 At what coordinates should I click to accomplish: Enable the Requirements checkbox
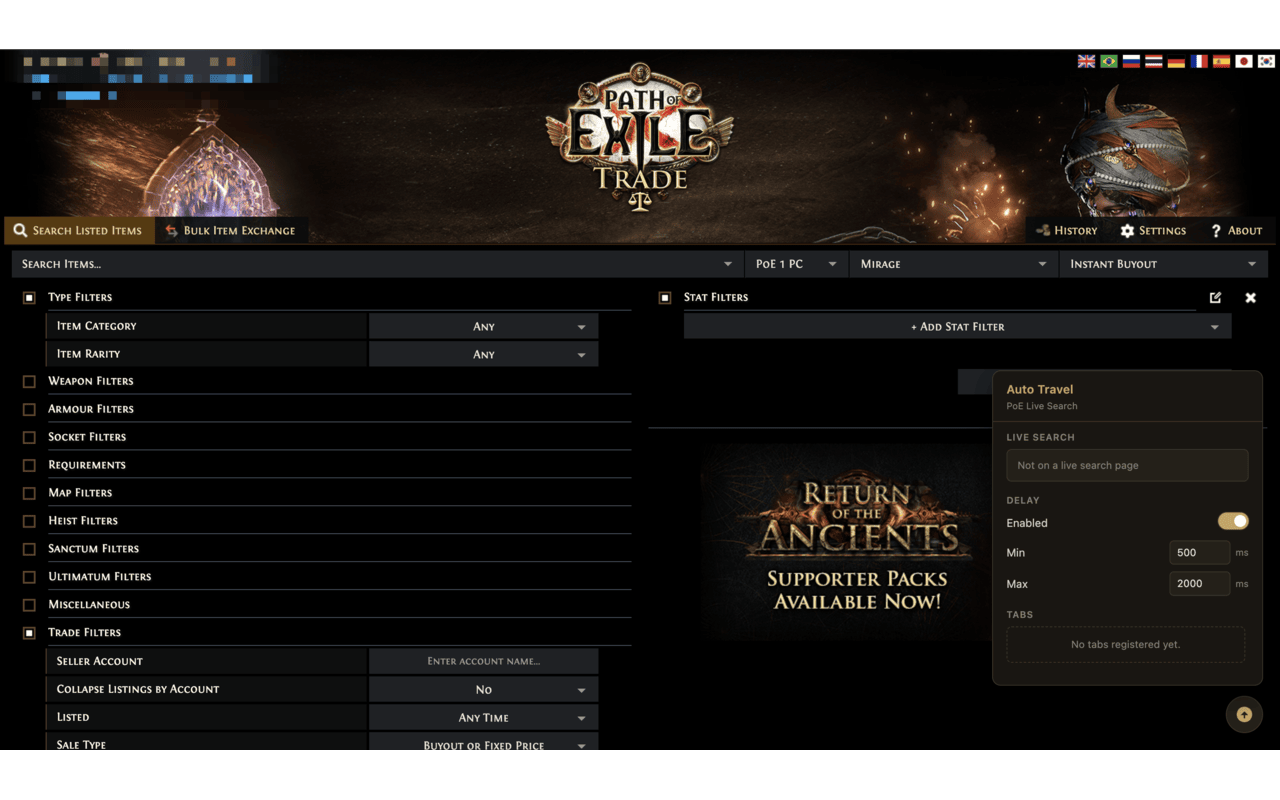click(x=29, y=465)
